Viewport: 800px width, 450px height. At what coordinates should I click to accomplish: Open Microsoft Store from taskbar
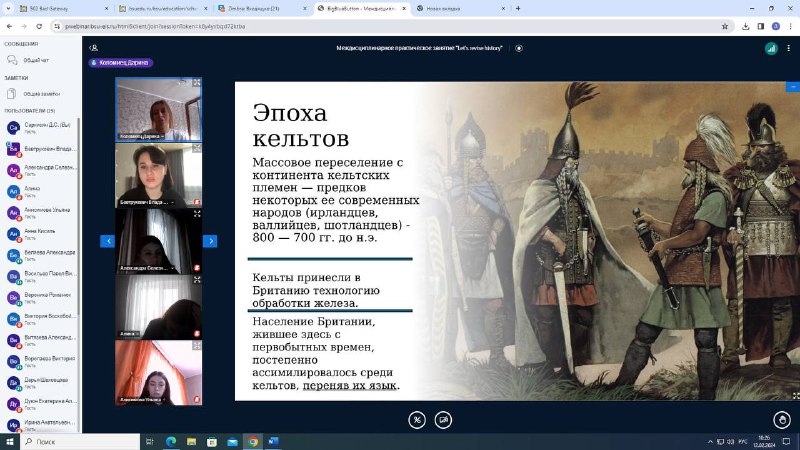tap(212, 441)
